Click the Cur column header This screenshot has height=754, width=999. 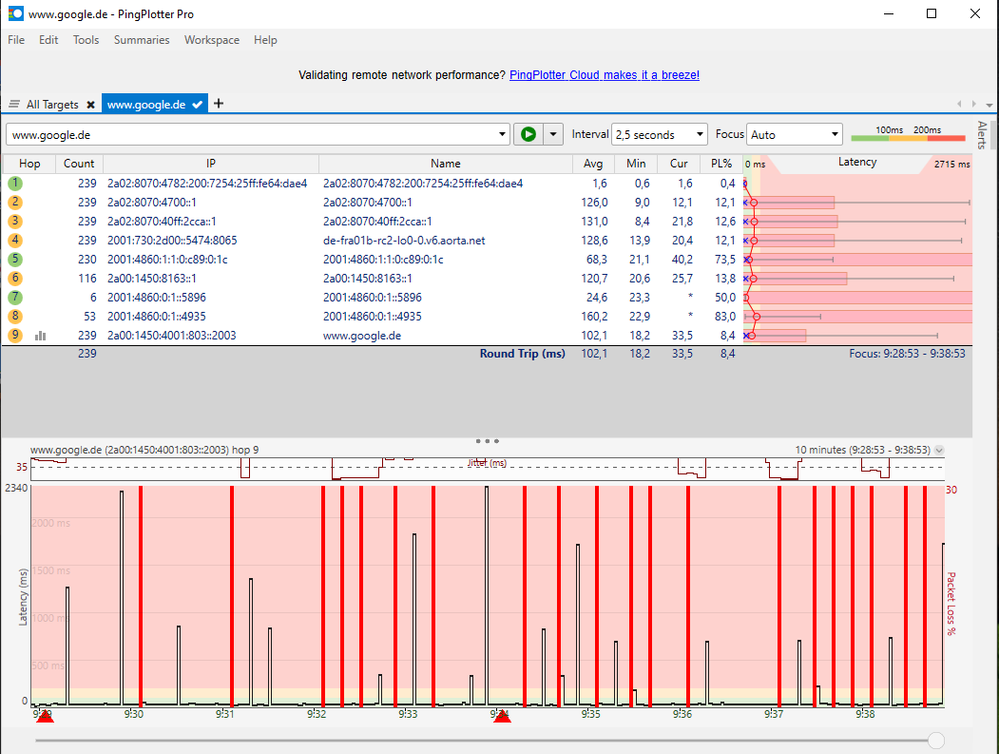[679, 163]
